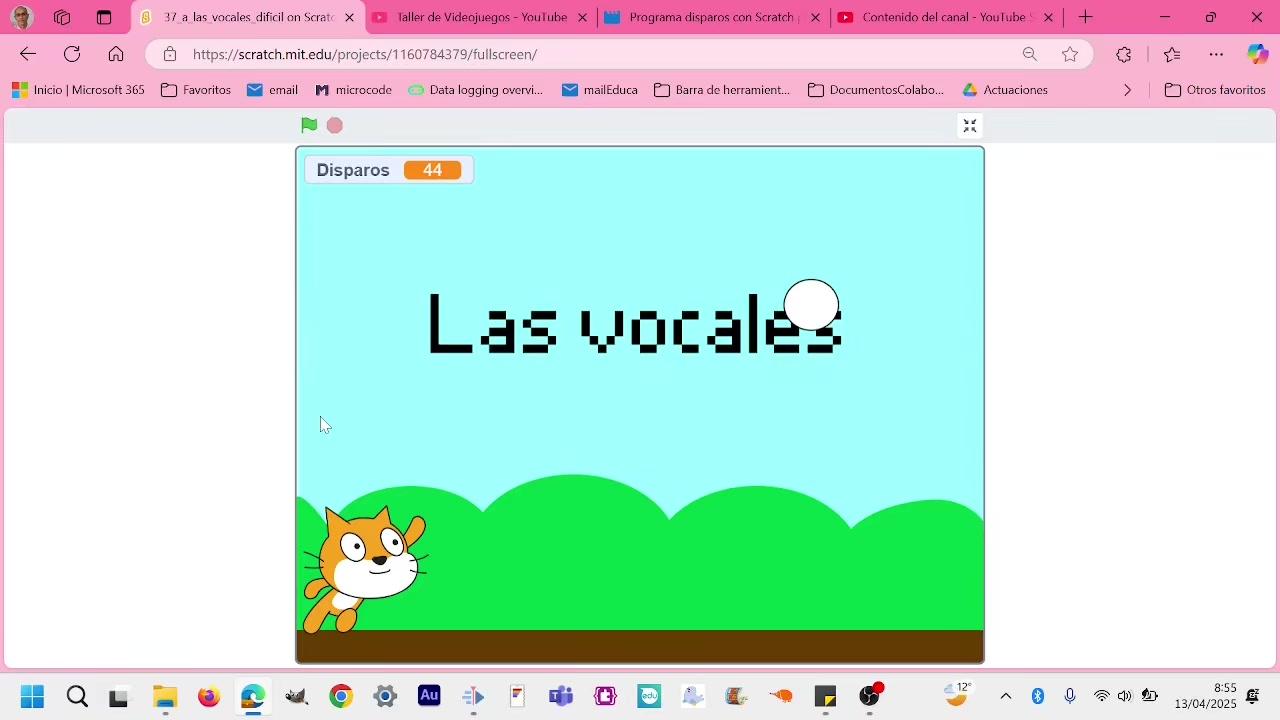Open Adobe Audition from the taskbar
Image resolution: width=1280 pixels, height=720 pixels.
[429, 696]
